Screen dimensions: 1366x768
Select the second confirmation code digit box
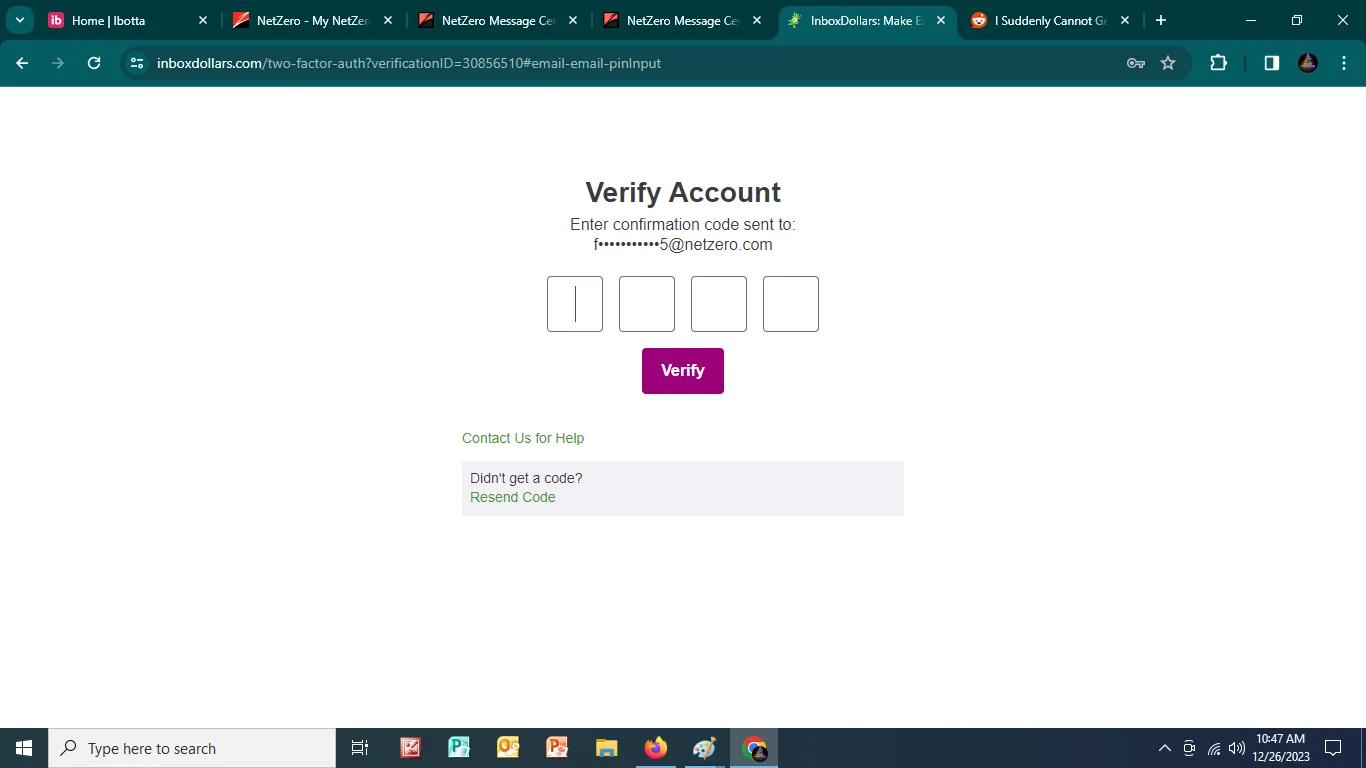[647, 304]
